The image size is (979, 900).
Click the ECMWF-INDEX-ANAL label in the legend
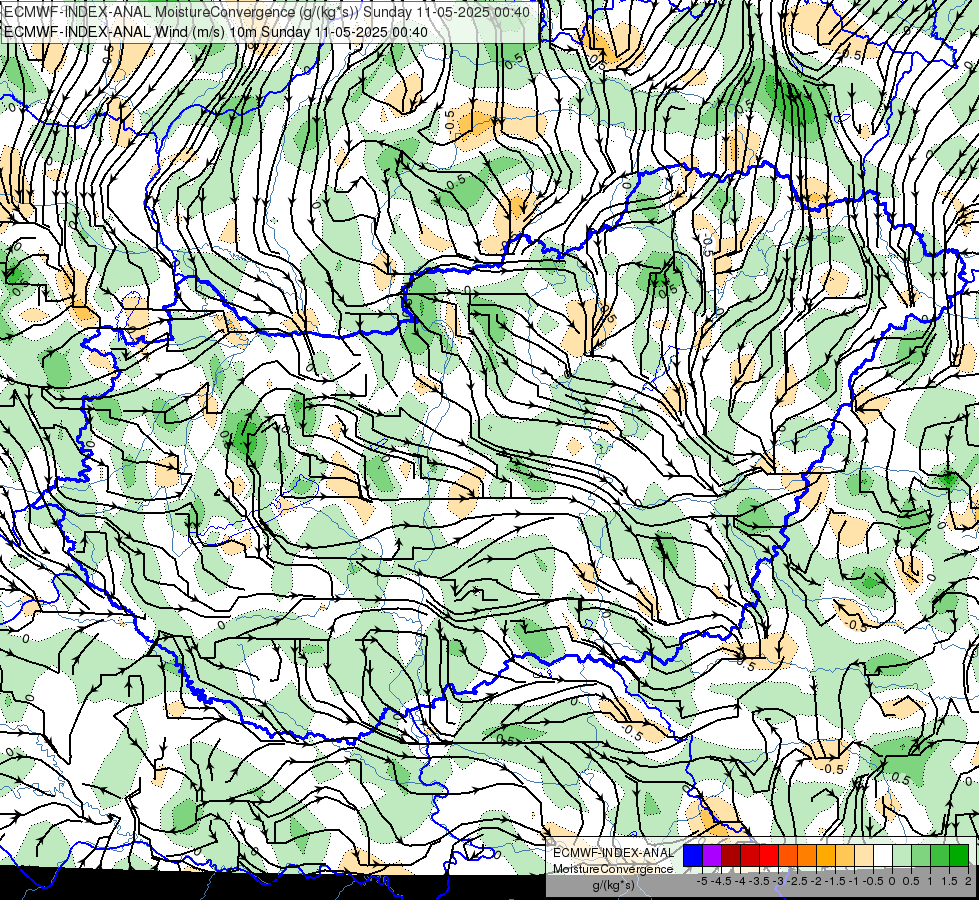(613, 853)
